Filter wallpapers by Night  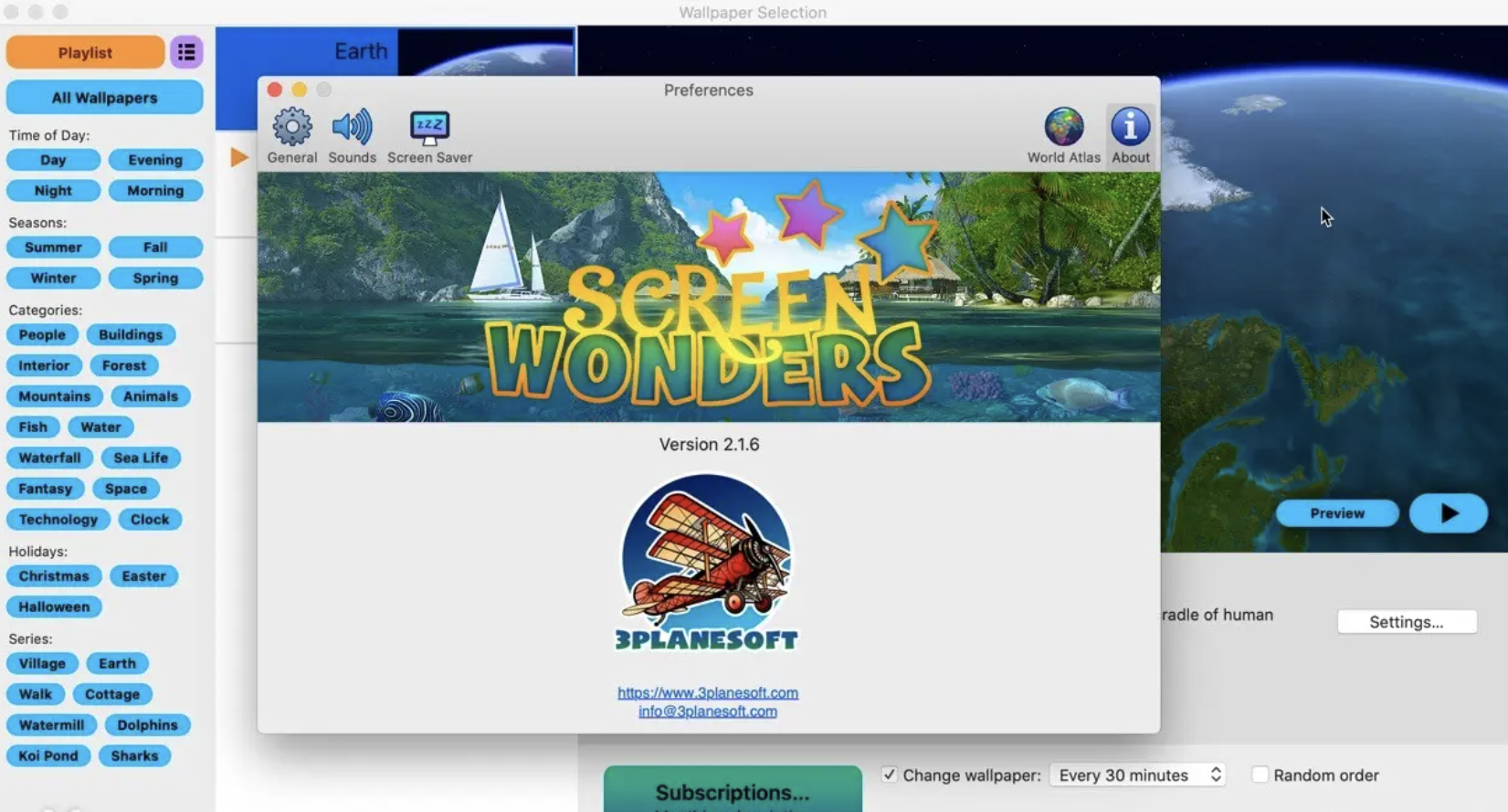point(53,191)
